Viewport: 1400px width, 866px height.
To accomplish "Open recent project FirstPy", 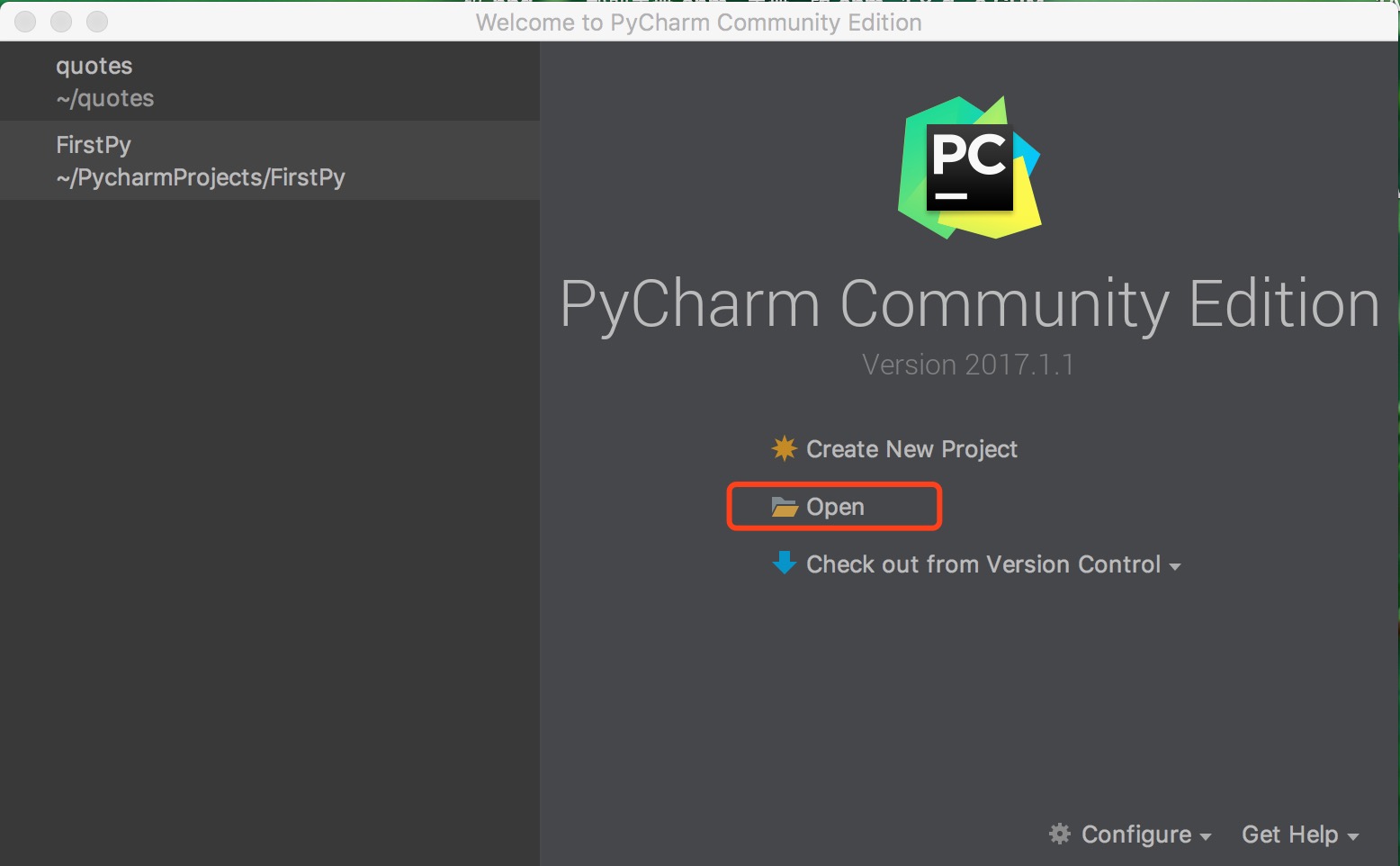I will (270, 160).
